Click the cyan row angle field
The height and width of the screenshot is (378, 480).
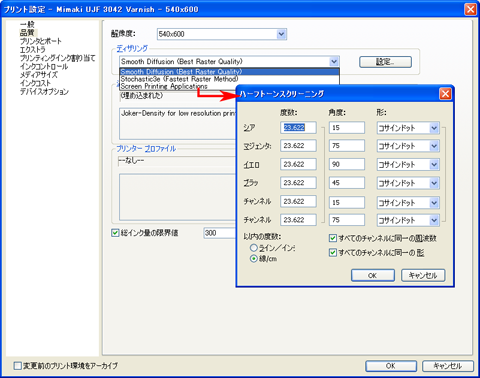347,128
